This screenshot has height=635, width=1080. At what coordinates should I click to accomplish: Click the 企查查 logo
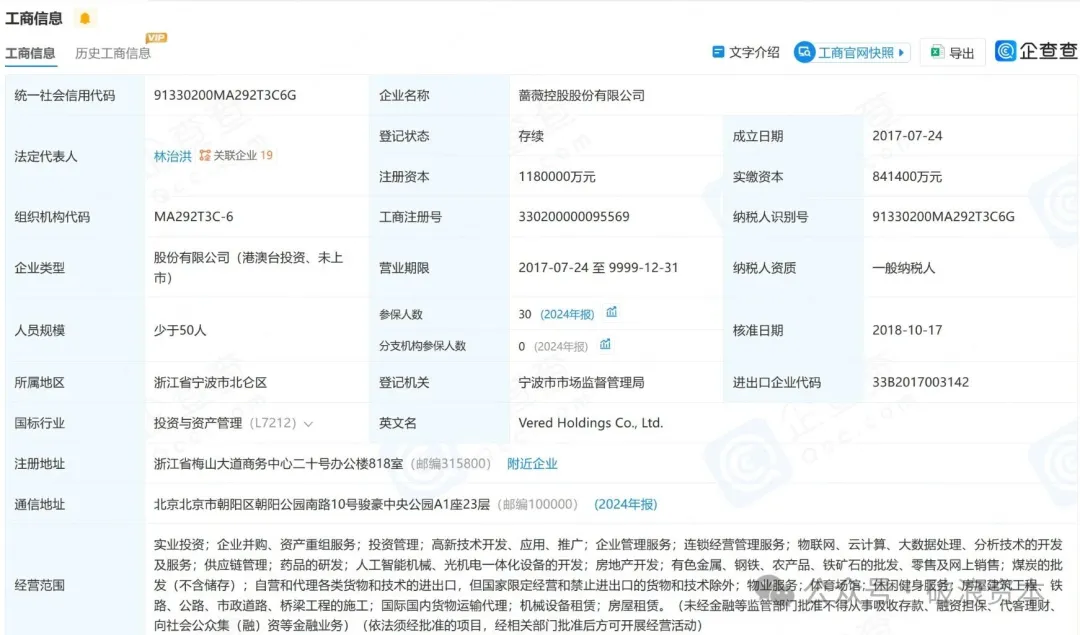click(1036, 51)
